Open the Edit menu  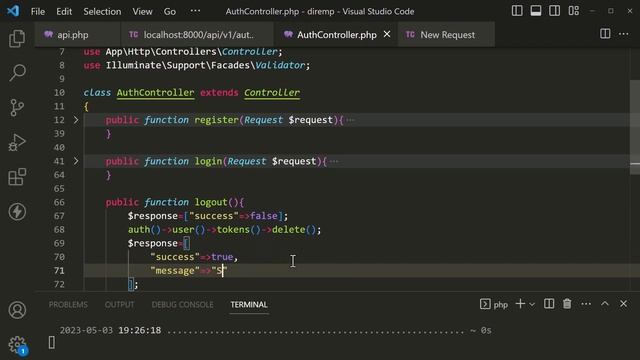pyautogui.click(x=64, y=11)
